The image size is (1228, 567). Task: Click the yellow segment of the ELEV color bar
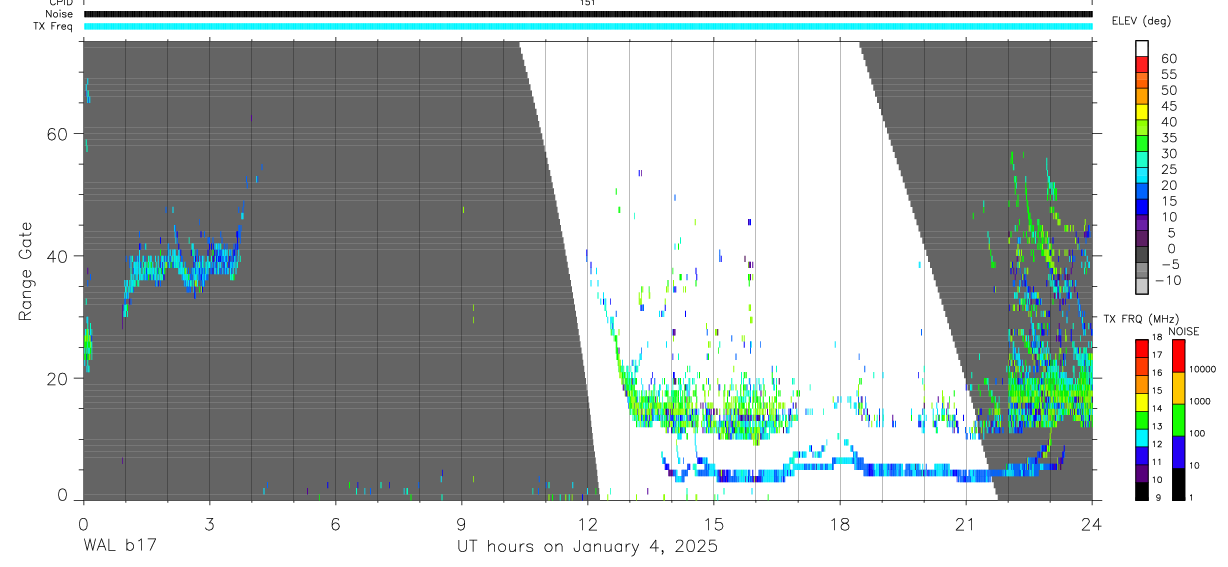point(1143,113)
